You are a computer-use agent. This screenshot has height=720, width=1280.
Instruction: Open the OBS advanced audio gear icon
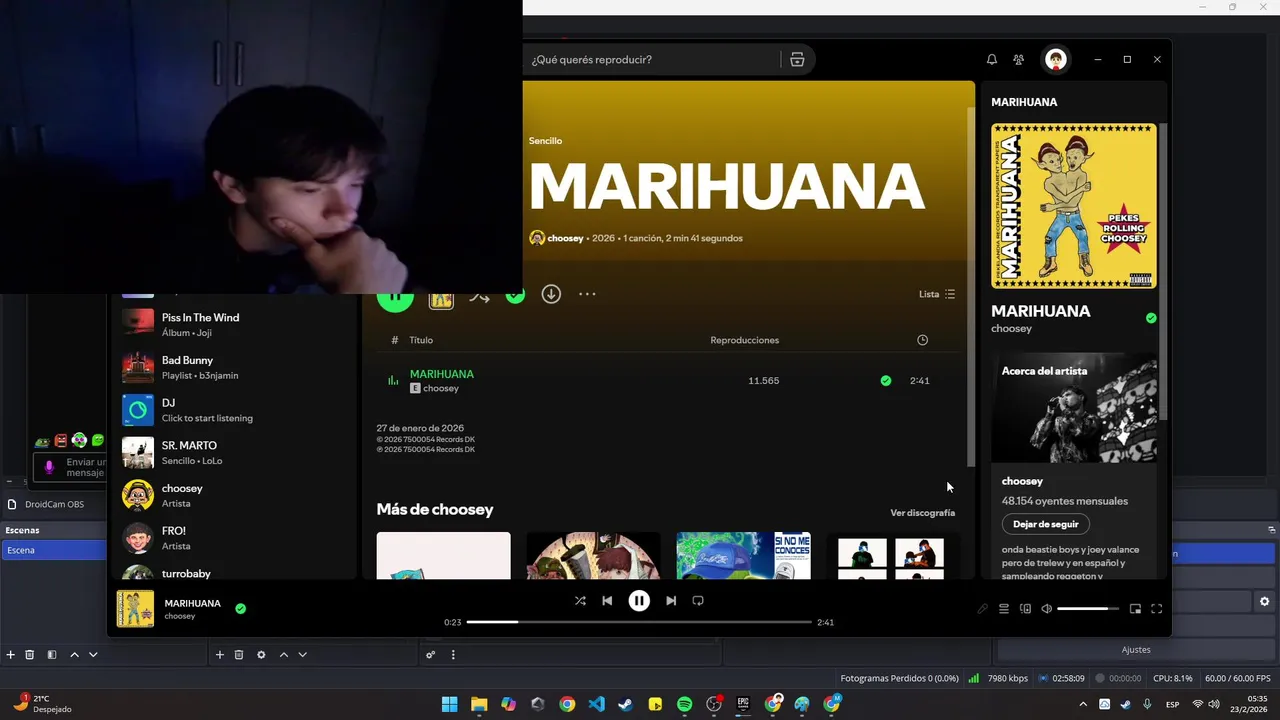pos(431,655)
